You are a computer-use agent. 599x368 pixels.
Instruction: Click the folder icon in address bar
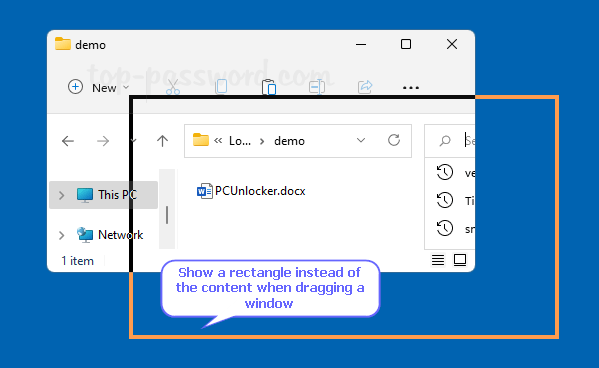[201, 140]
